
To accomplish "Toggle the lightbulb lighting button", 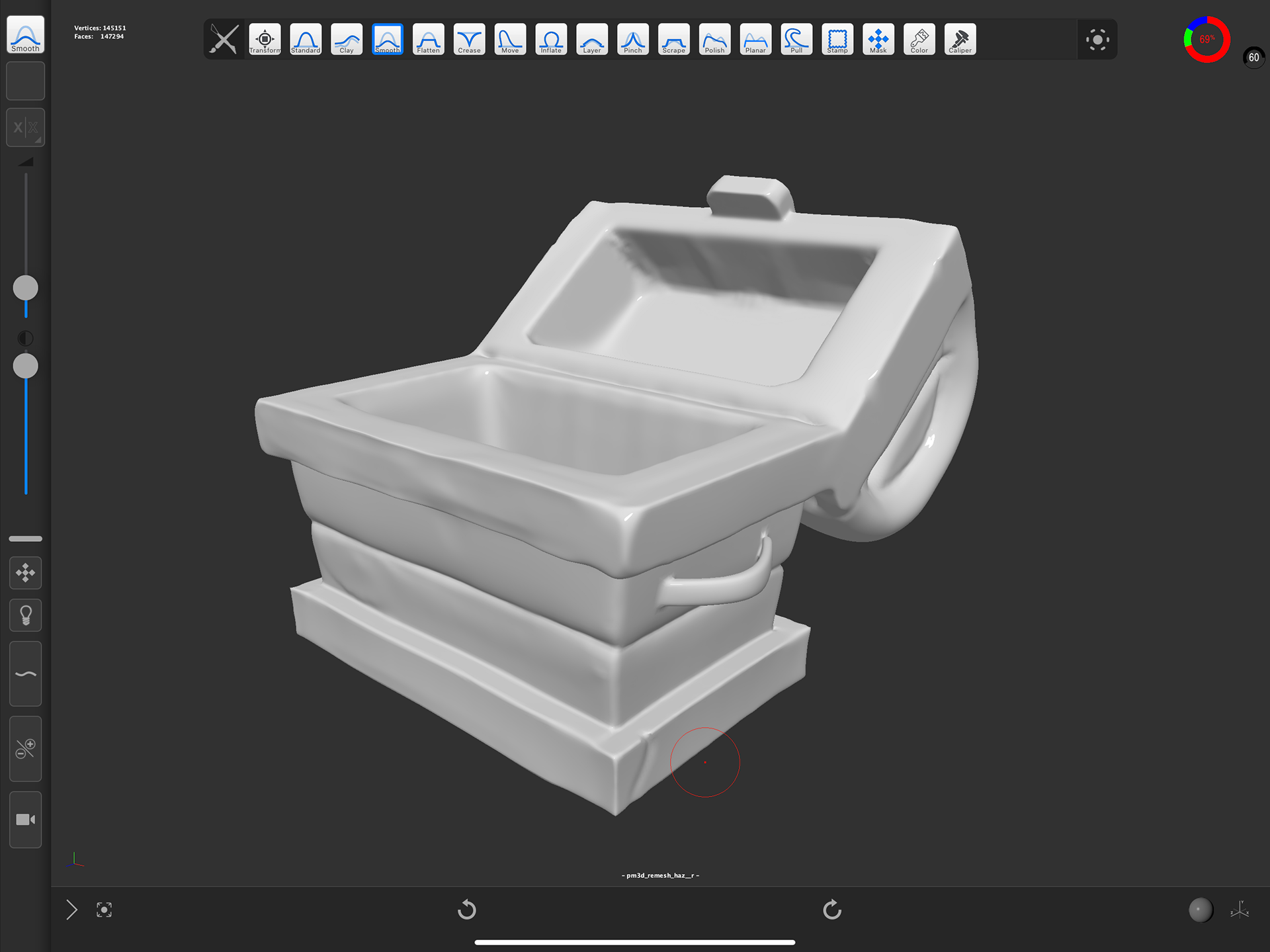I will pyautogui.click(x=25, y=615).
